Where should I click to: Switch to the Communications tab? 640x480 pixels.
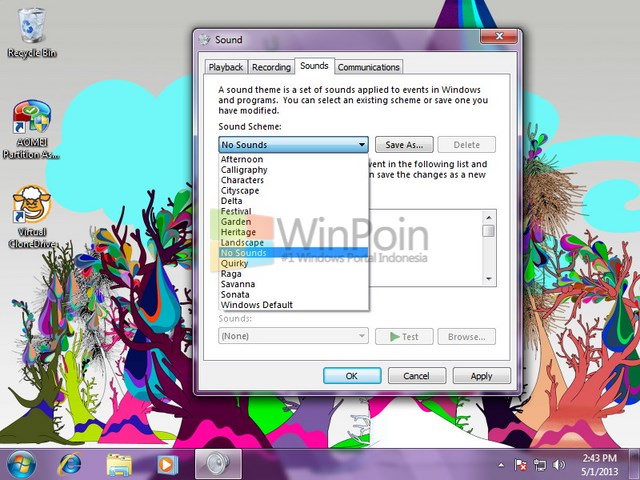tap(369, 67)
